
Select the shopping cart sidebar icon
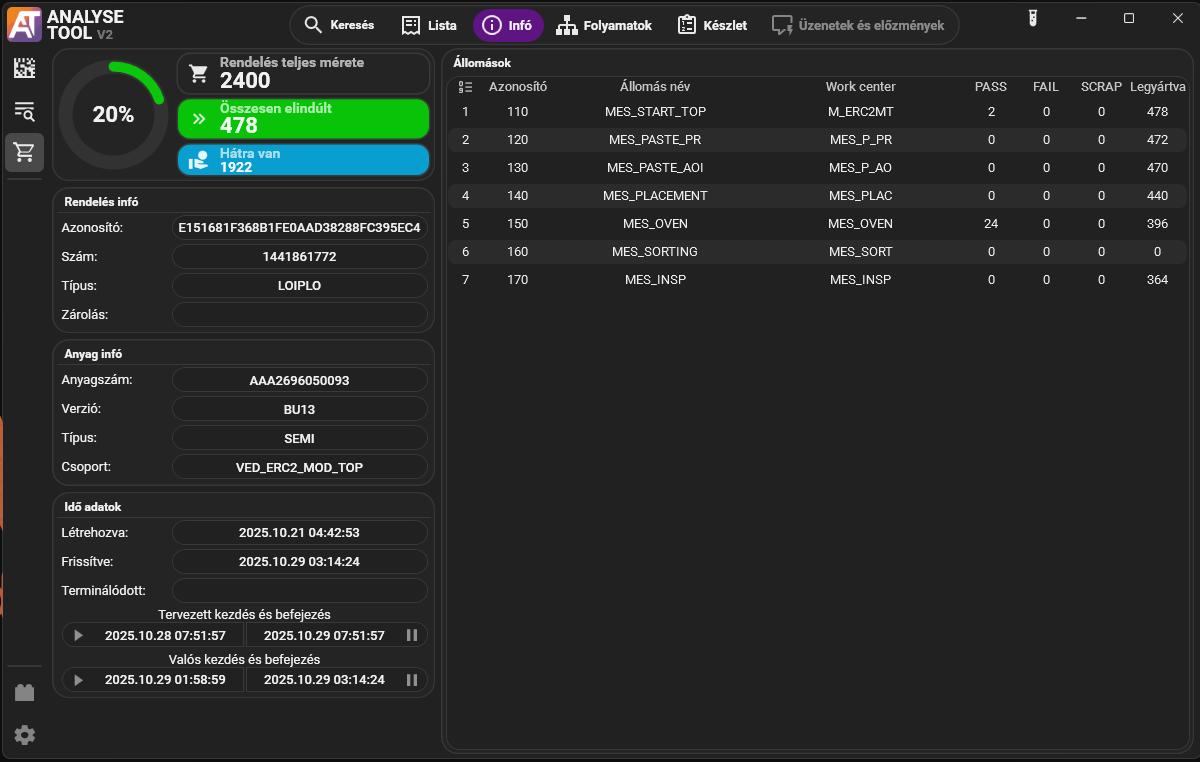pos(24,153)
